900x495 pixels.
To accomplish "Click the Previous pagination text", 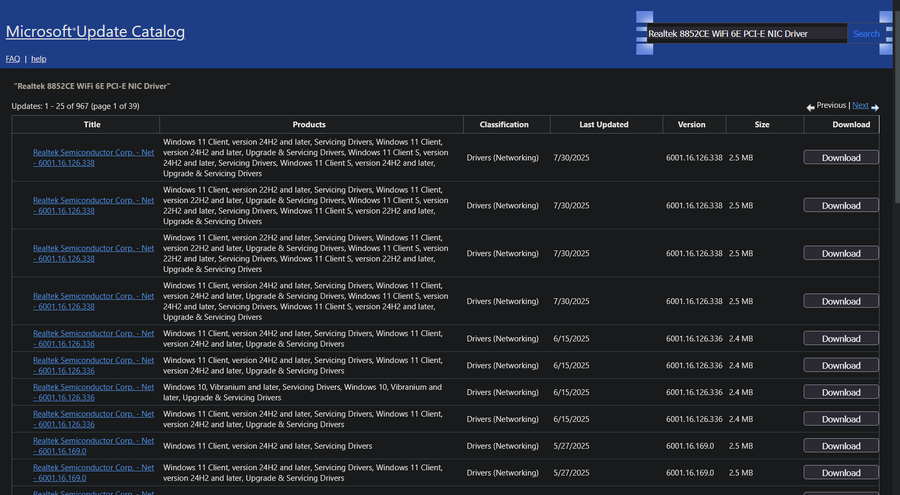I will click(x=831, y=105).
